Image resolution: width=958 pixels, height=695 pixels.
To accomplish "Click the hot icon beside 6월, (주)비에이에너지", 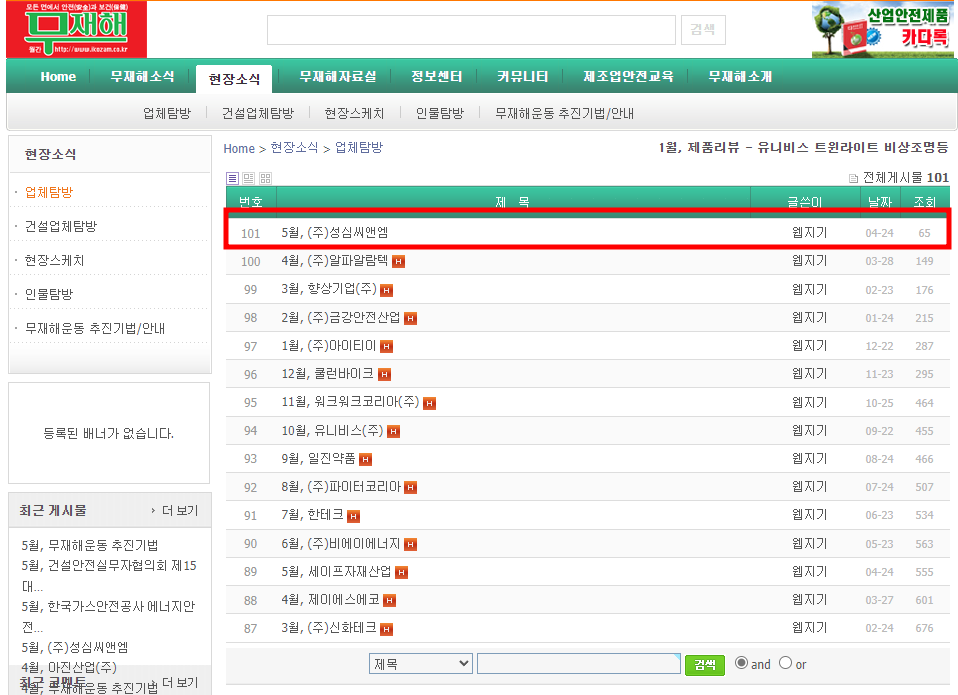I will click(x=411, y=544).
